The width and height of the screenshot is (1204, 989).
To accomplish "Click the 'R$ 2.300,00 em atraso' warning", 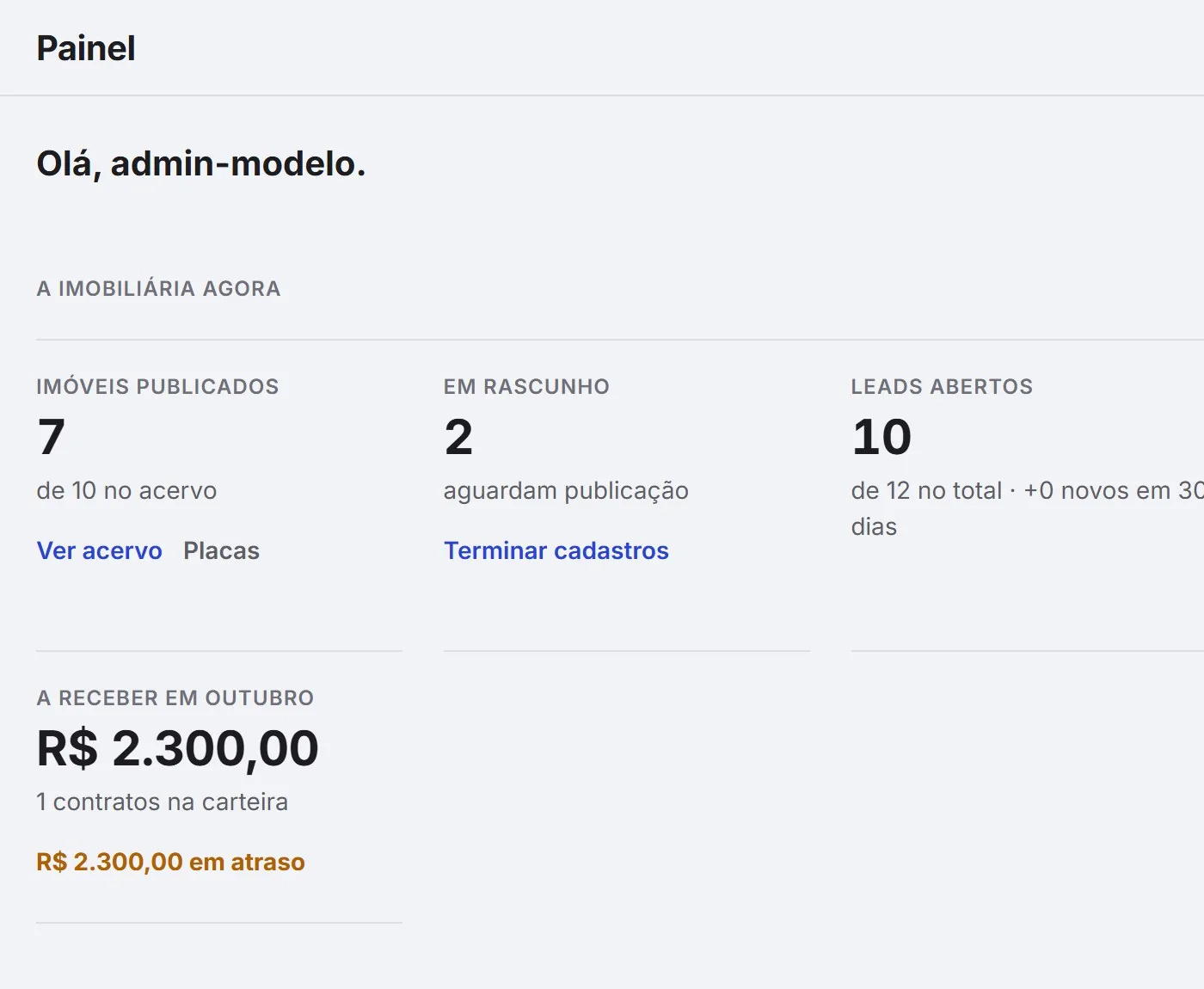I will (170, 862).
